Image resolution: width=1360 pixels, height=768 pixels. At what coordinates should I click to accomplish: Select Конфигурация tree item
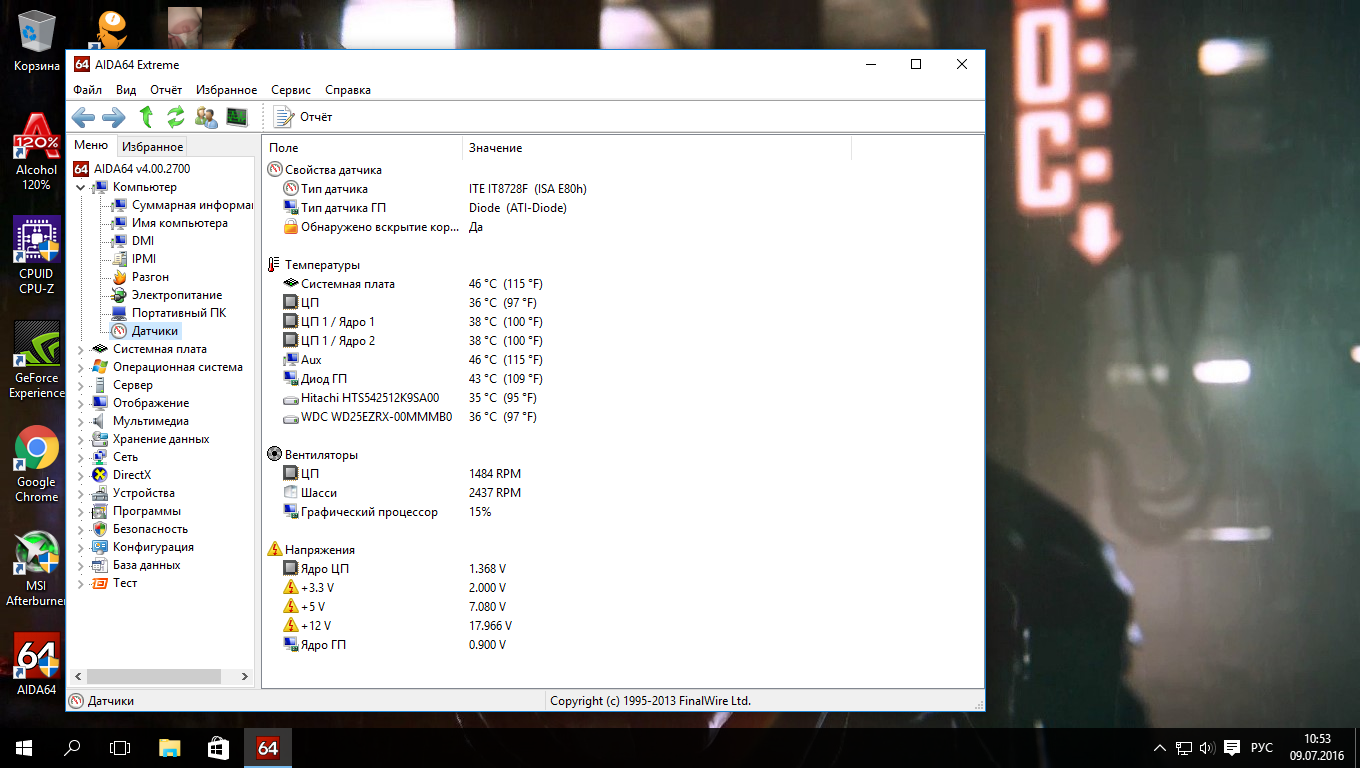point(142,547)
